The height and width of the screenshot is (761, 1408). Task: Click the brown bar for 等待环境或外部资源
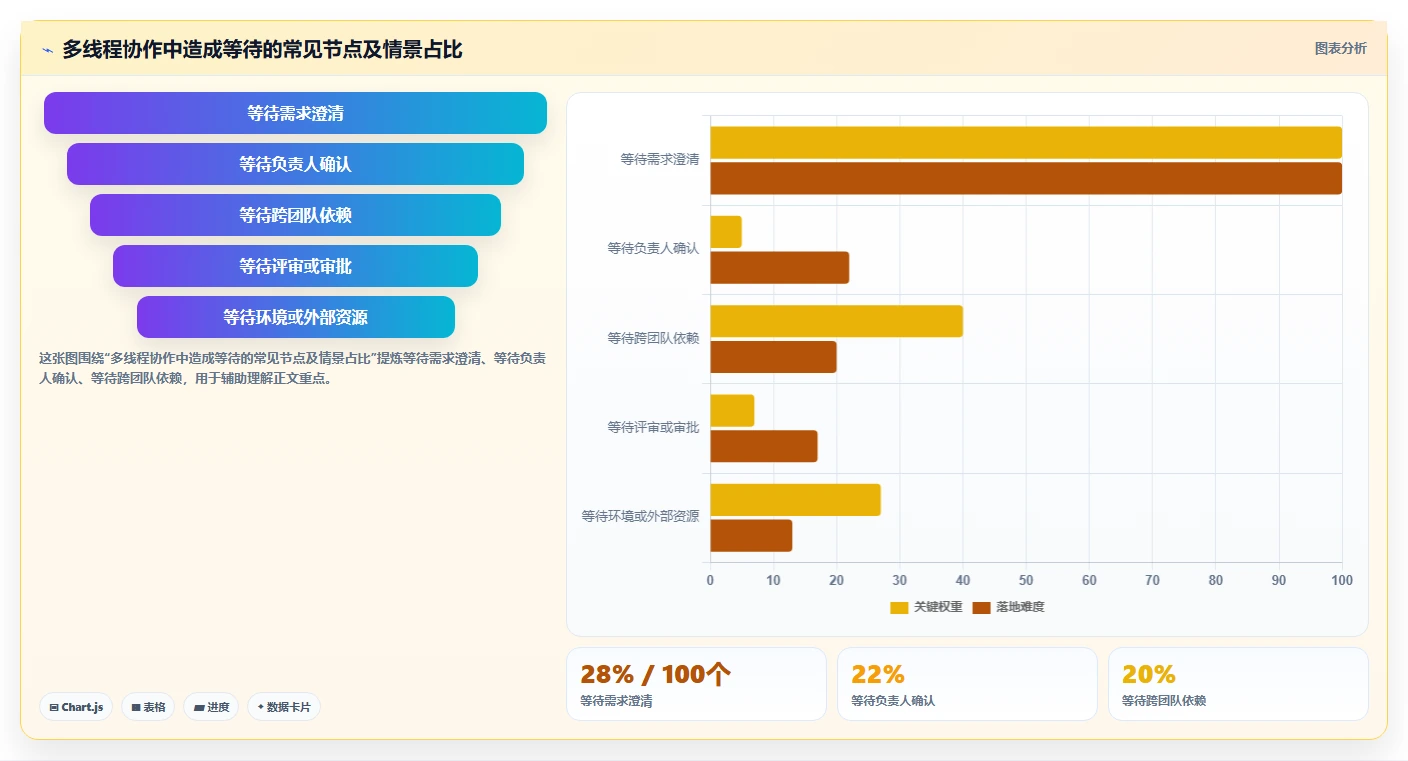(751, 536)
